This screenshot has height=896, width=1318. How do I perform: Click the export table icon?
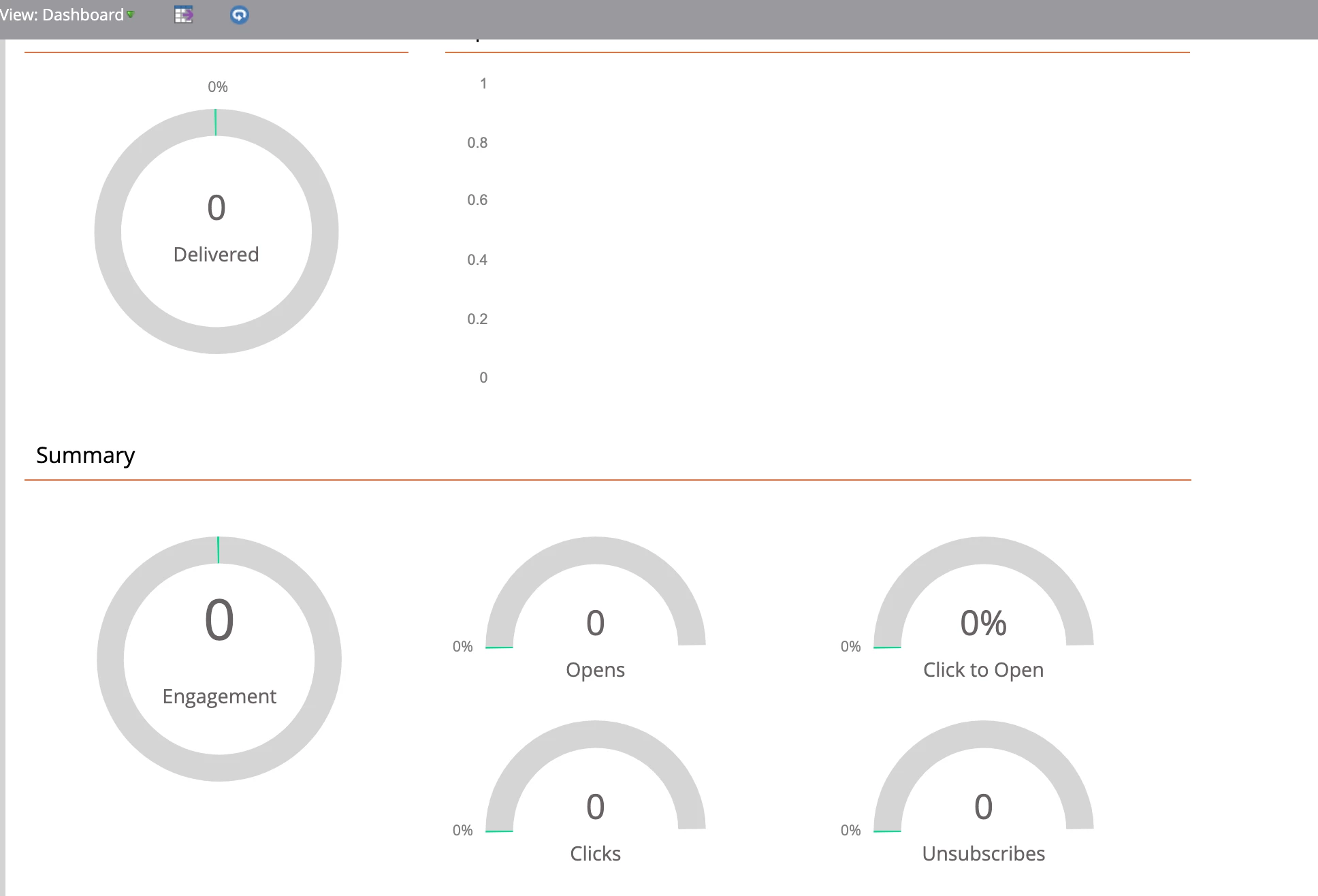pyautogui.click(x=183, y=15)
